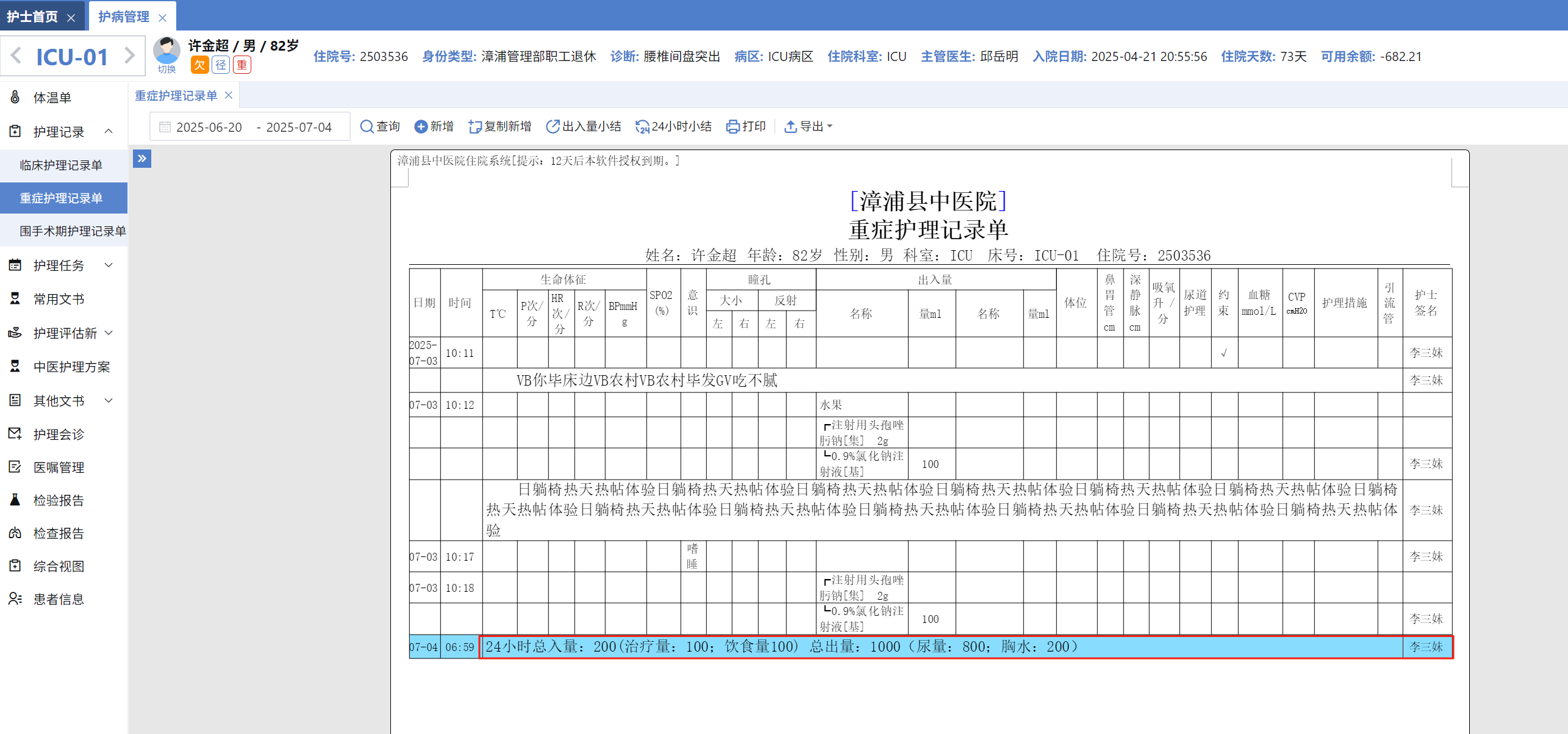The width and height of the screenshot is (1568, 734).
Task: Click the plus icon for 新增
Action: pos(421,126)
